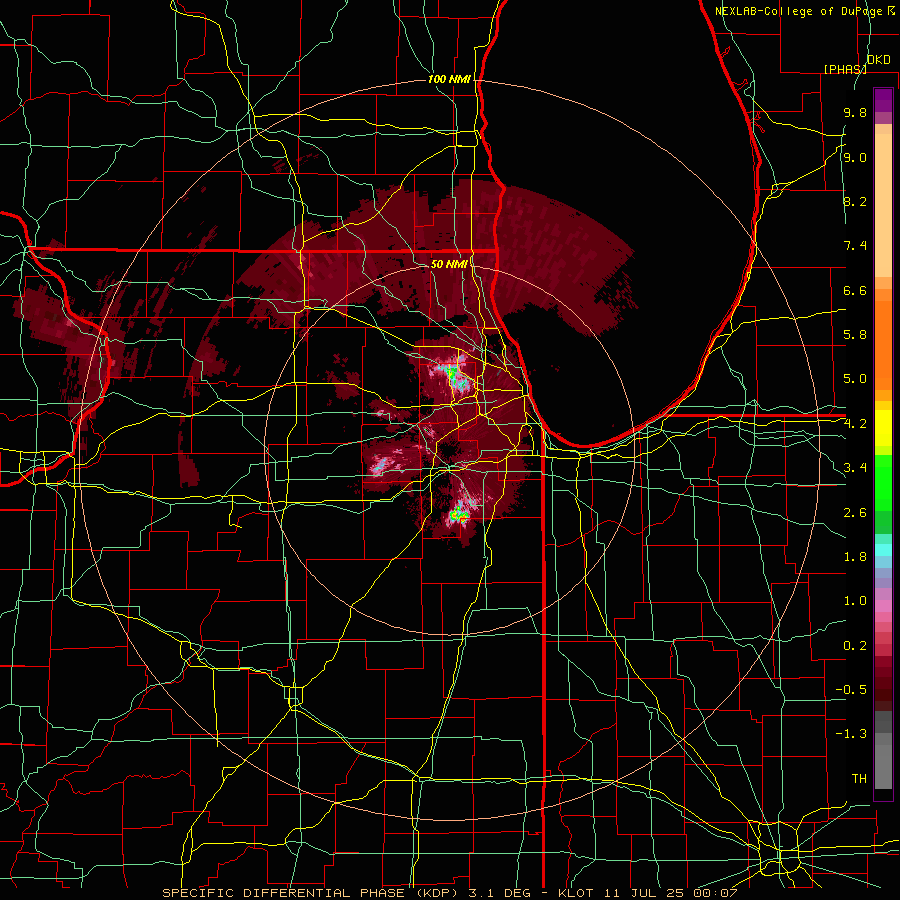Click the 5.8 scale value
Screen dimensions: 900x900
855,335
